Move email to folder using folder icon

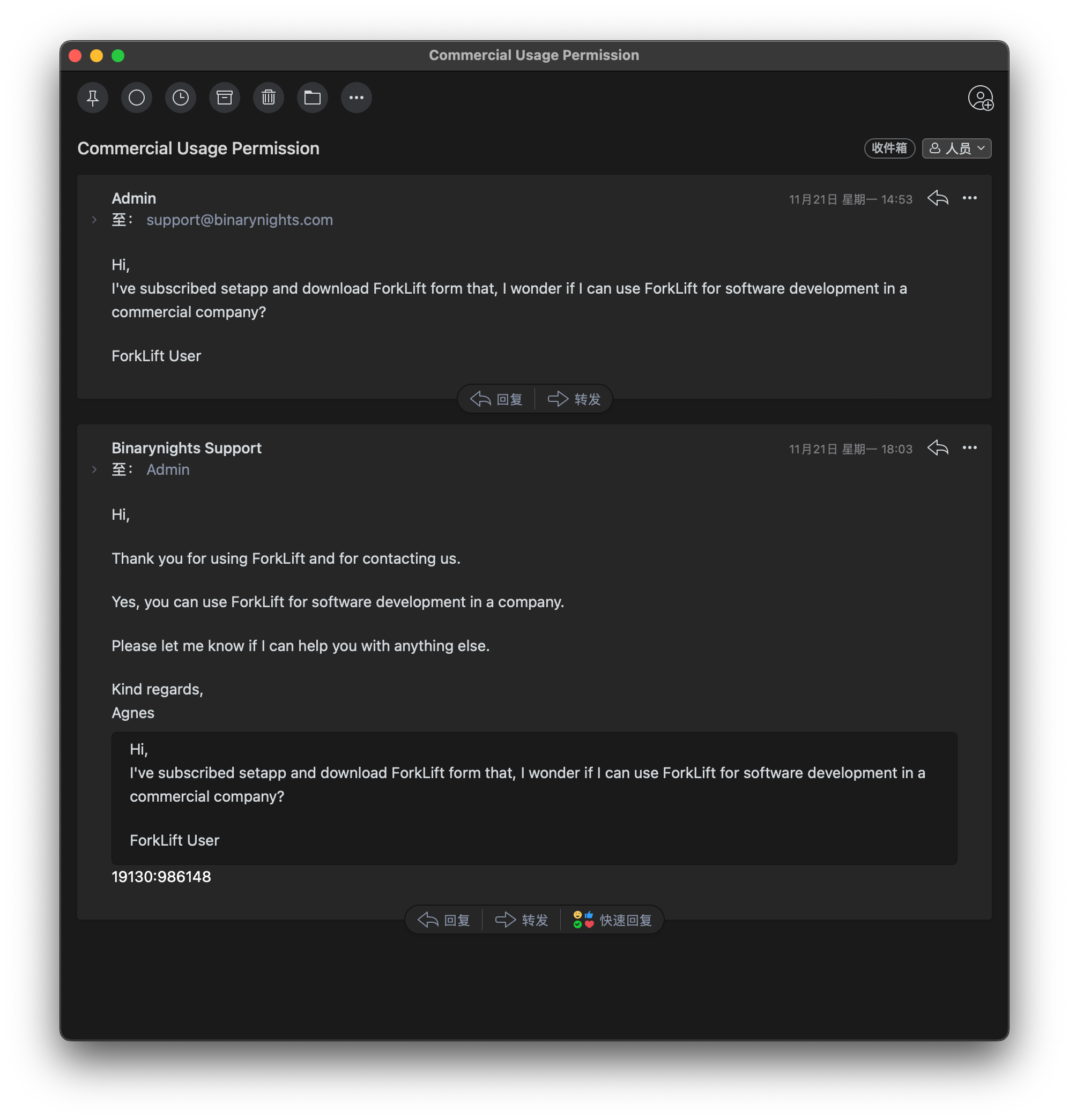coord(312,98)
